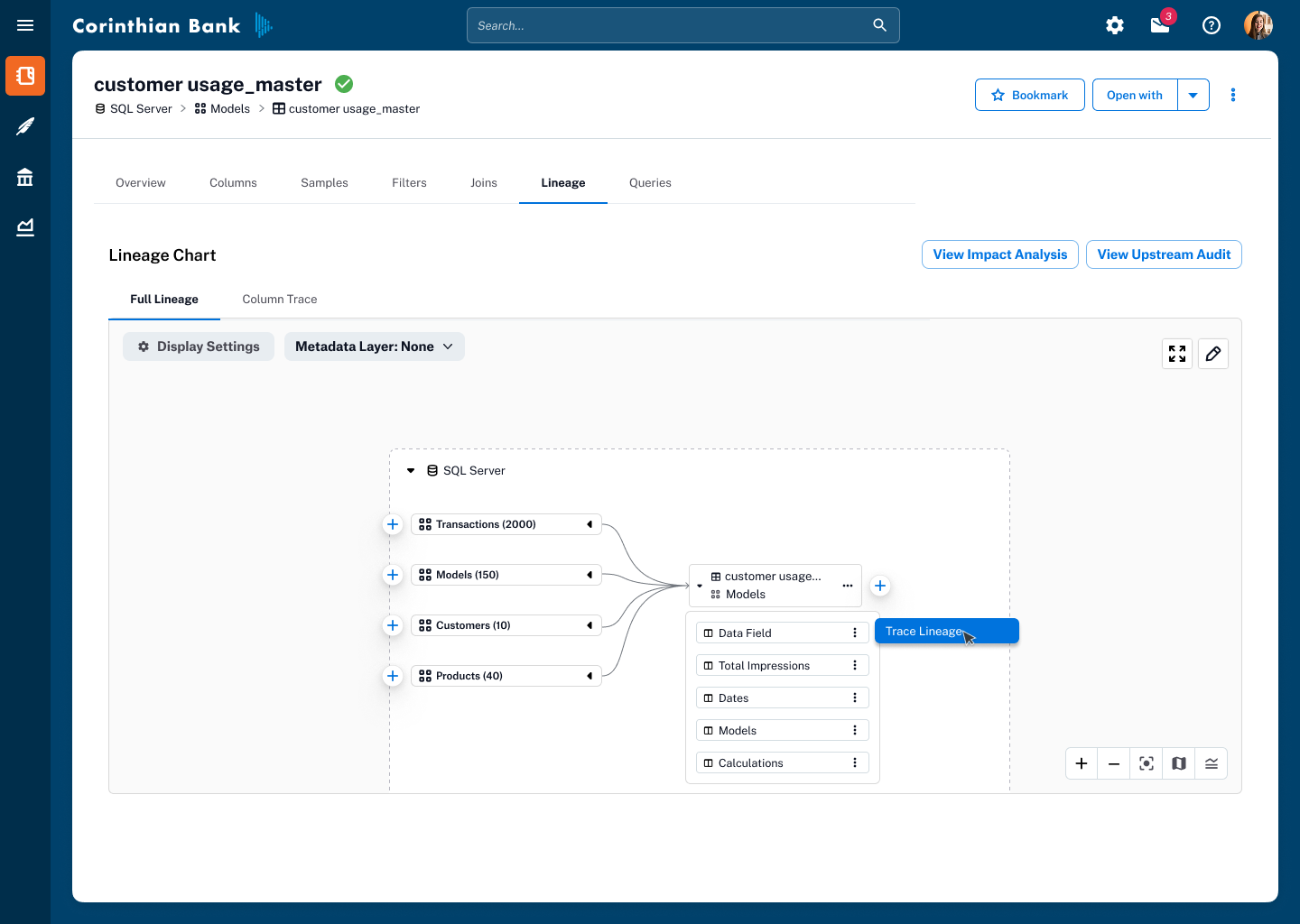Expand upstream of Models (150) with plus
Screen dimensions: 1300x924
393,575
